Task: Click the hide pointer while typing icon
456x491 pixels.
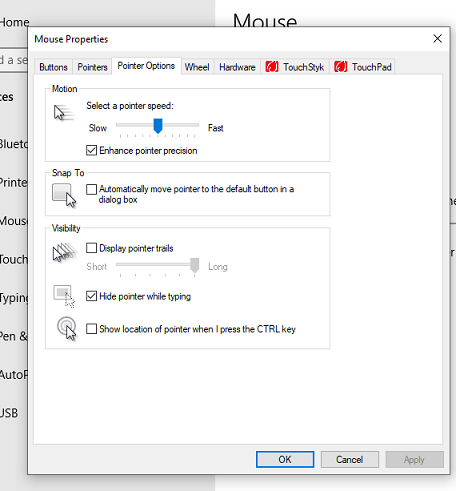Action: 64,296
